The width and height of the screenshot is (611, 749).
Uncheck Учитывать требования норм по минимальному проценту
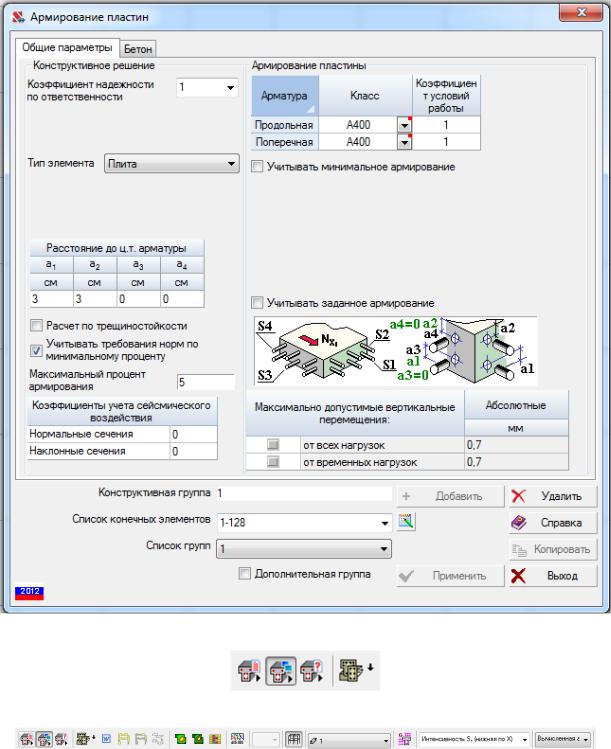click(36, 350)
